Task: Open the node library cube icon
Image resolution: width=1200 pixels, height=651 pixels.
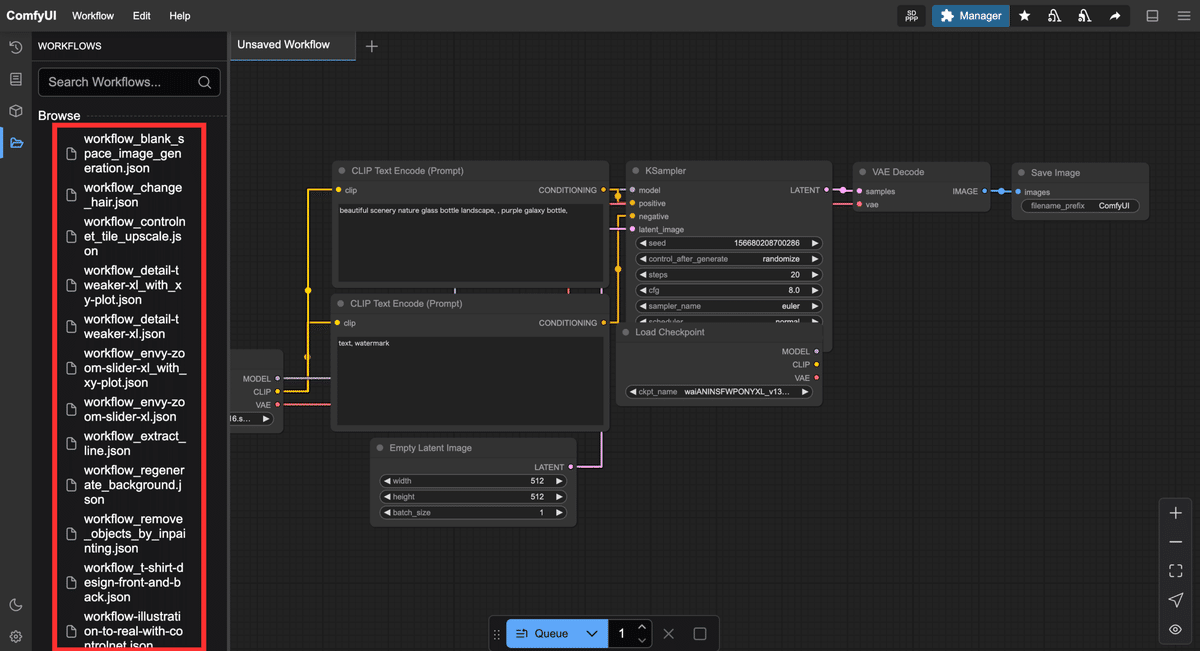Action: pos(16,111)
